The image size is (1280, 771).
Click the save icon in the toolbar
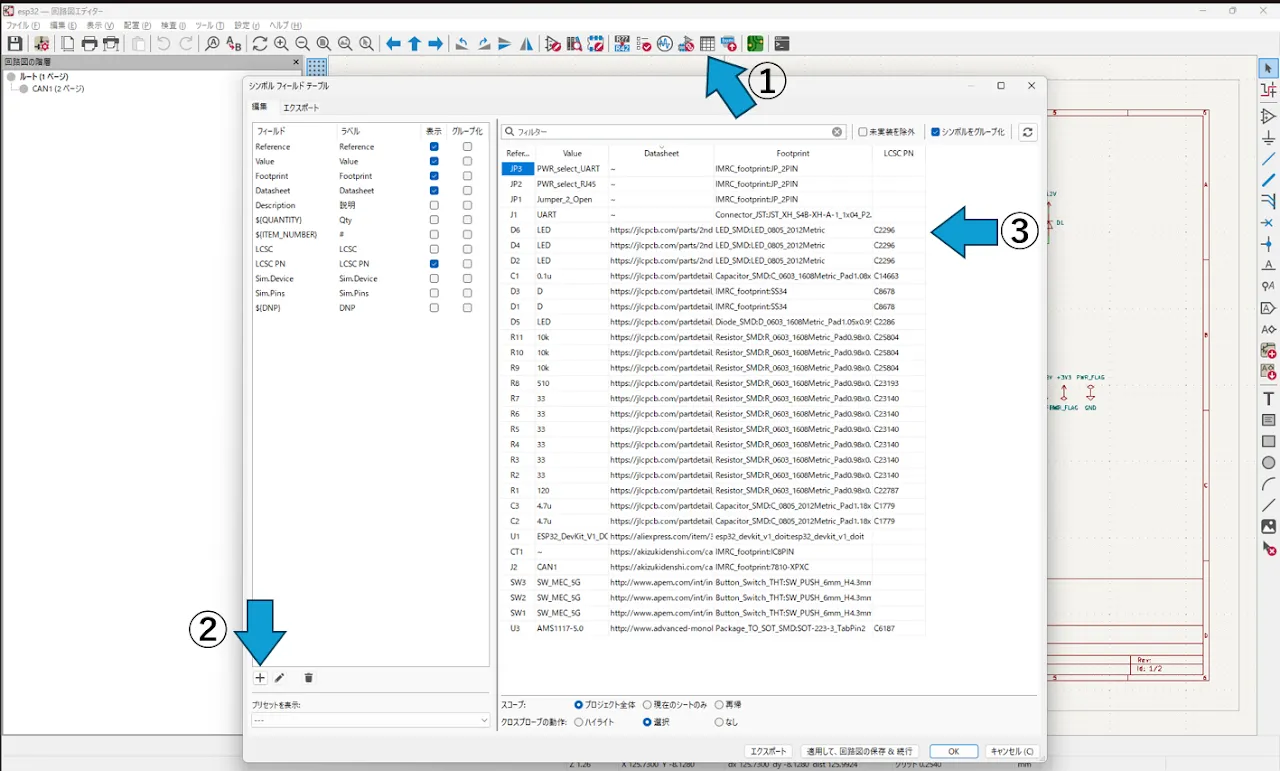point(15,44)
